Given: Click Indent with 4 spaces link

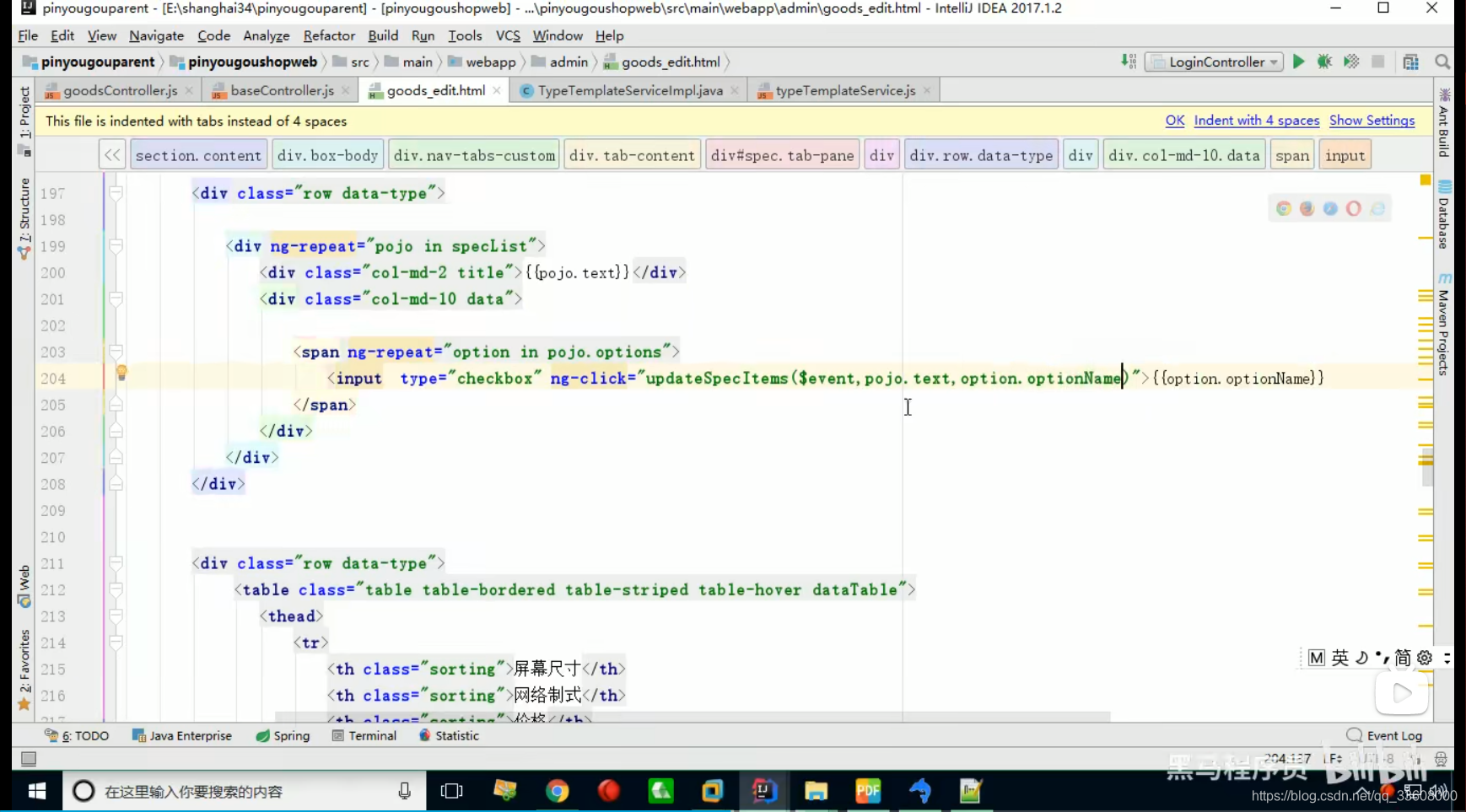Looking at the screenshot, I should point(1257,121).
